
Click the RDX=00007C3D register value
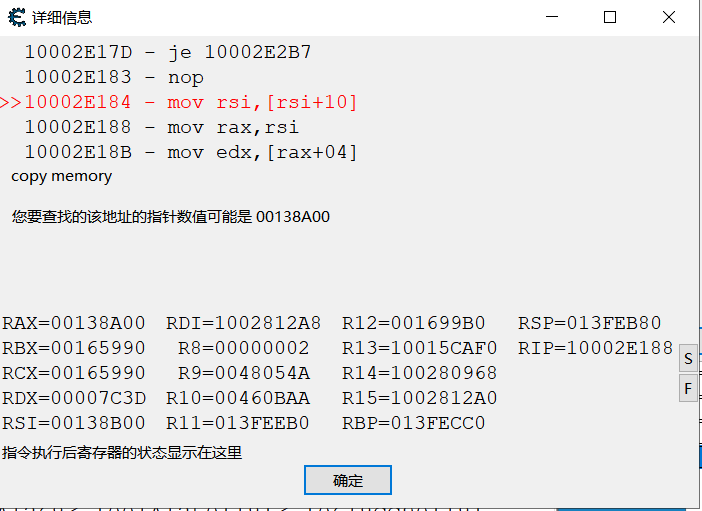[74, 398]
